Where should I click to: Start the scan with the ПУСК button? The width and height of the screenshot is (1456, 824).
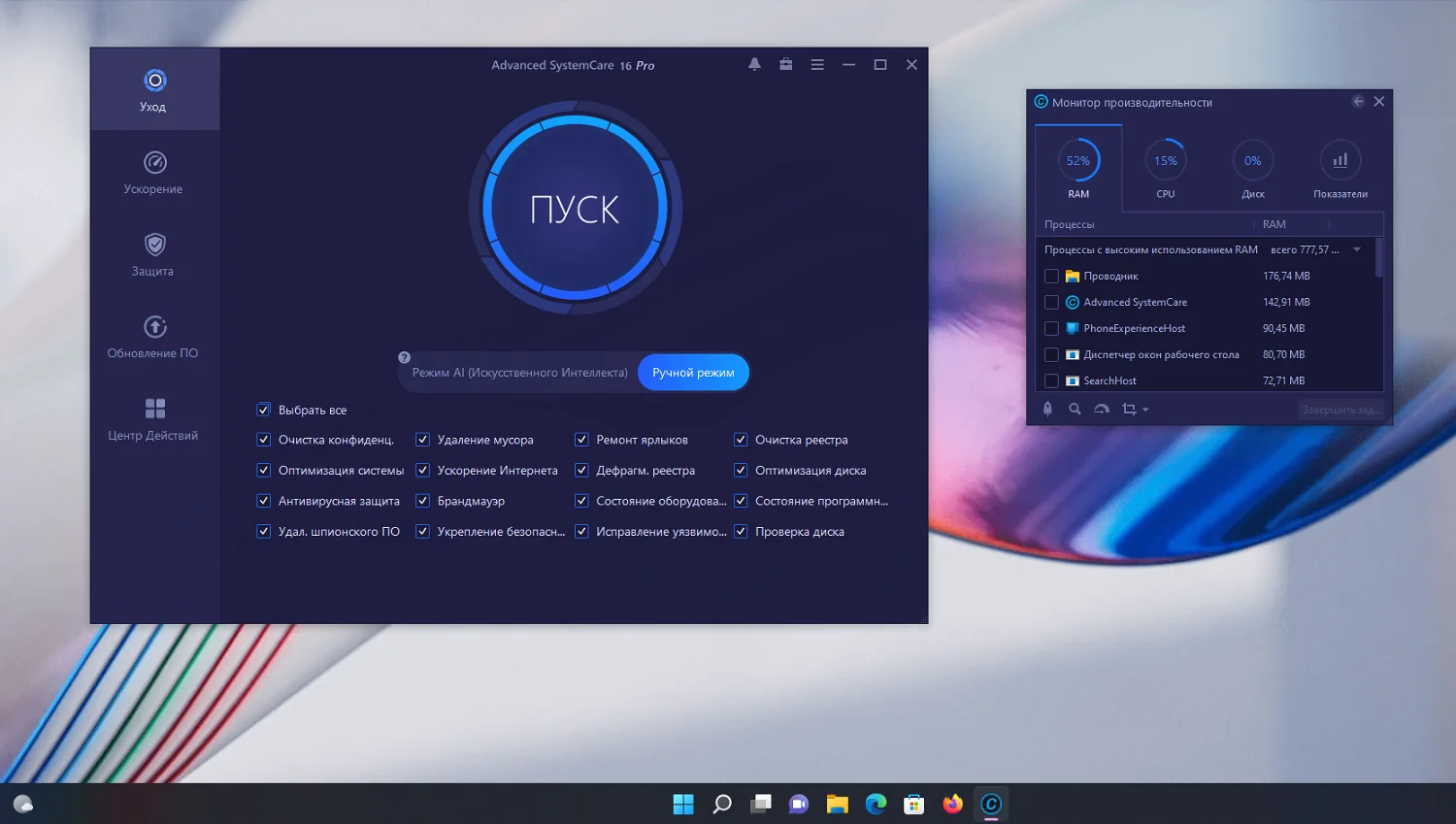576,209
